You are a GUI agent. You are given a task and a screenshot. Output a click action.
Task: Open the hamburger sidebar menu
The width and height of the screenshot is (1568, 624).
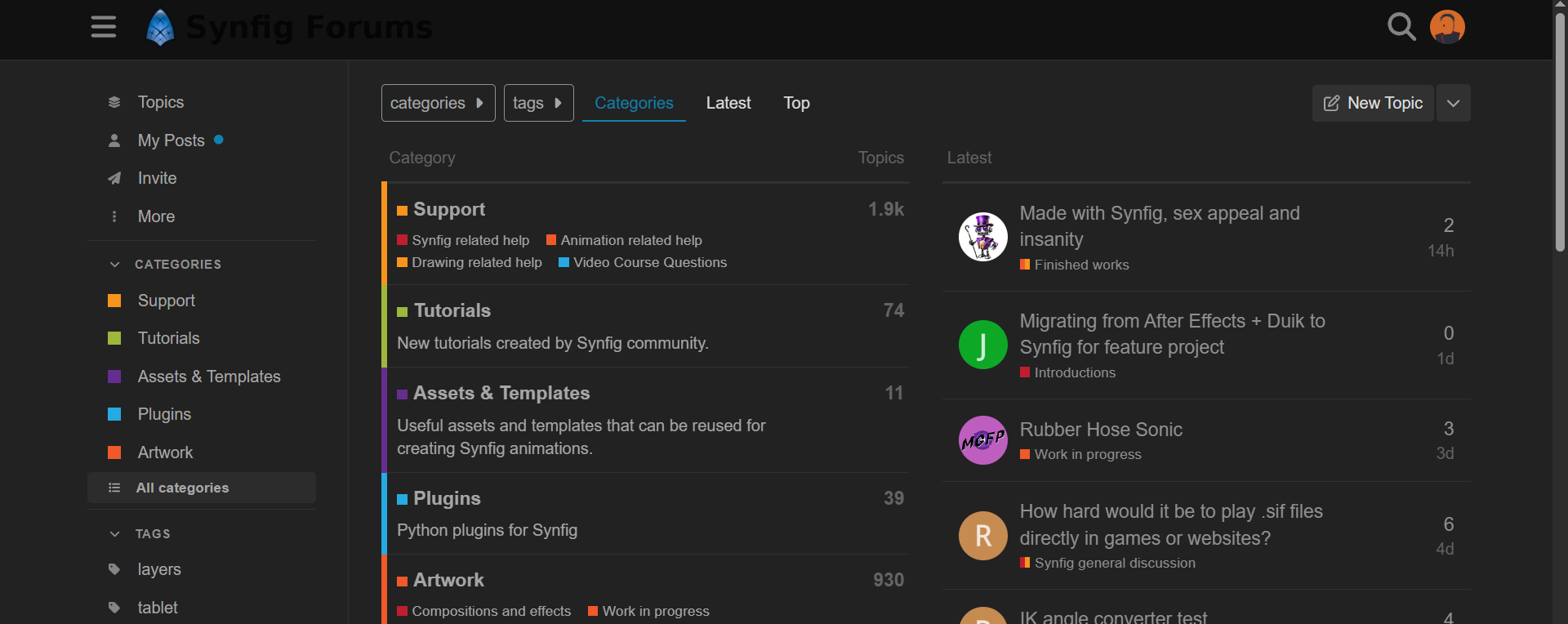[x=104, y=27]
